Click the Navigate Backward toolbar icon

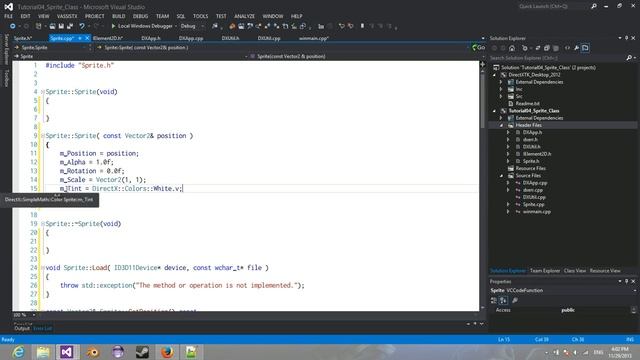[13, 26]
